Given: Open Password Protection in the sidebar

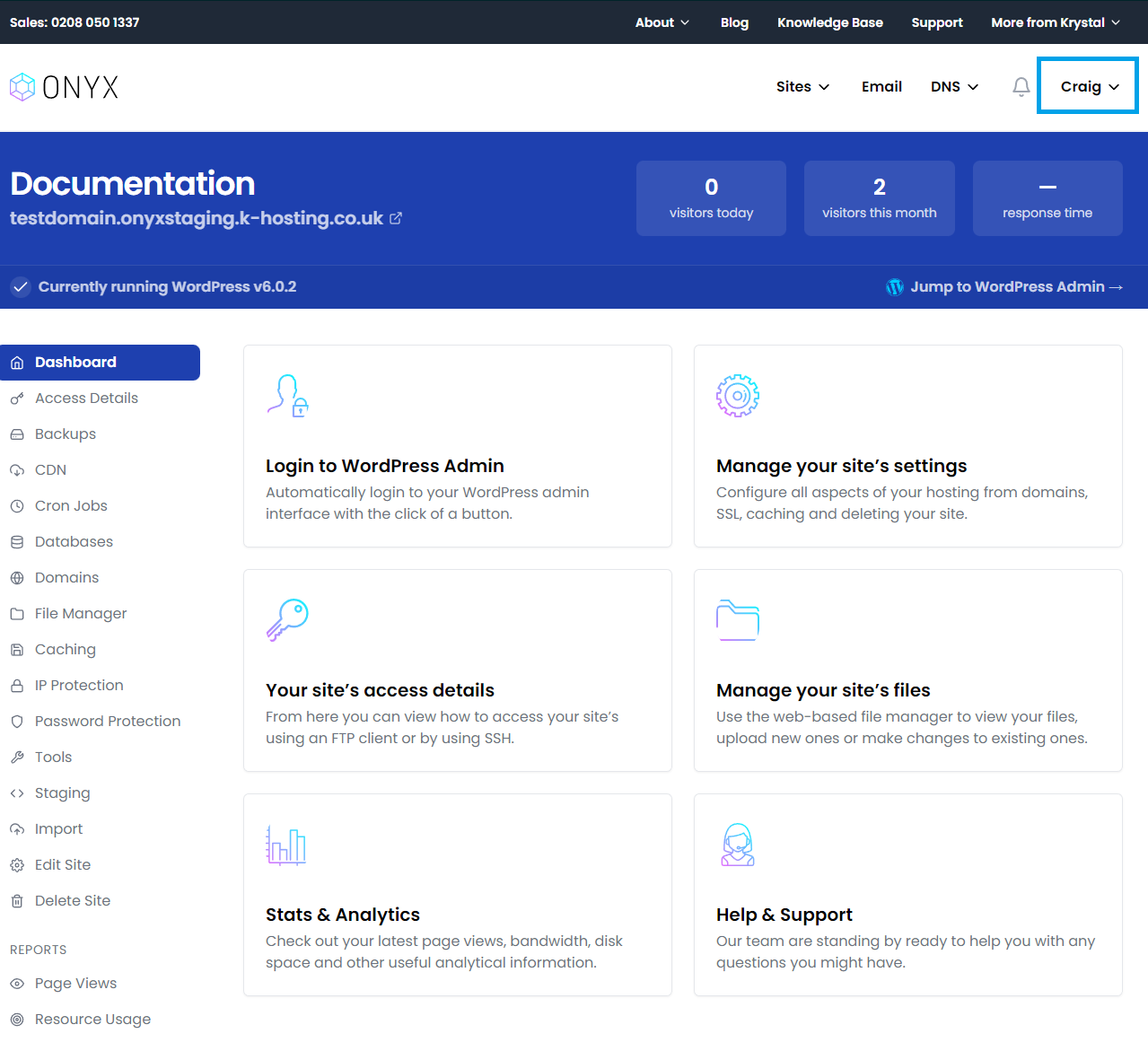Looking at the screenshot, I should [x=108, y=722].
